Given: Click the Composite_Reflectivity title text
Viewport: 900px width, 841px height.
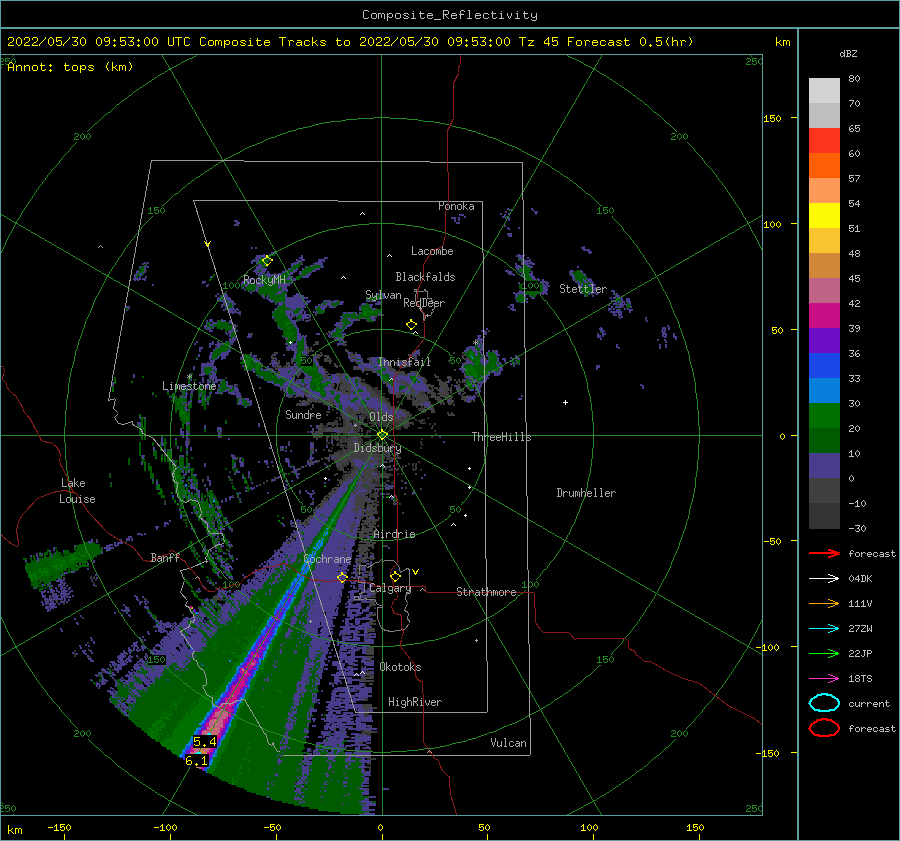Looking at the screenshot, I should 450,15.
